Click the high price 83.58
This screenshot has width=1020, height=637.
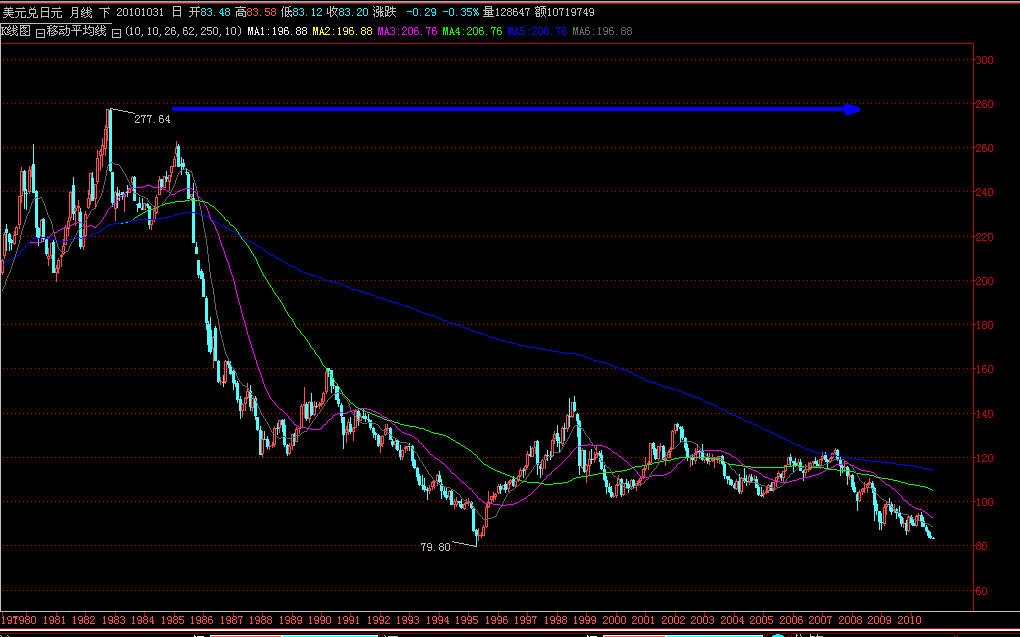262,12
